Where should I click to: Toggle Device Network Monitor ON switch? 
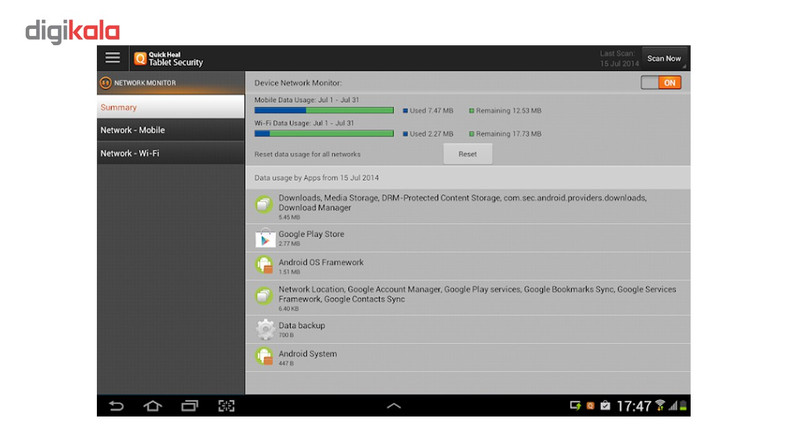(661, 83)
